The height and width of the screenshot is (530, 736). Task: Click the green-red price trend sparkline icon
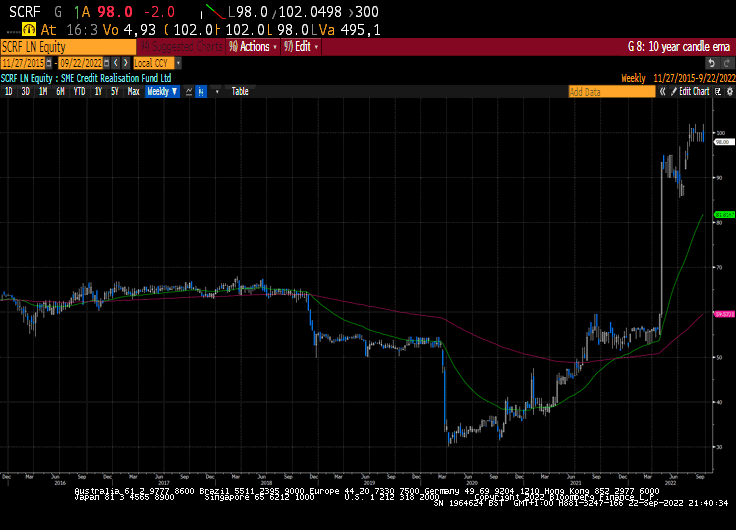click(215, 11)
